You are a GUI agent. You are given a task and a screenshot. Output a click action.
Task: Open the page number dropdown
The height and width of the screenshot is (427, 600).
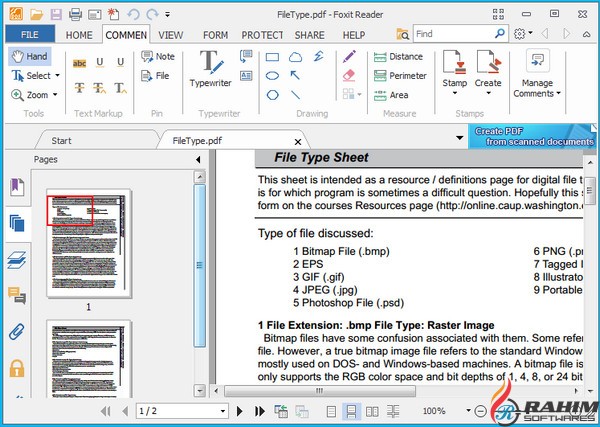(x=223, y=411)
